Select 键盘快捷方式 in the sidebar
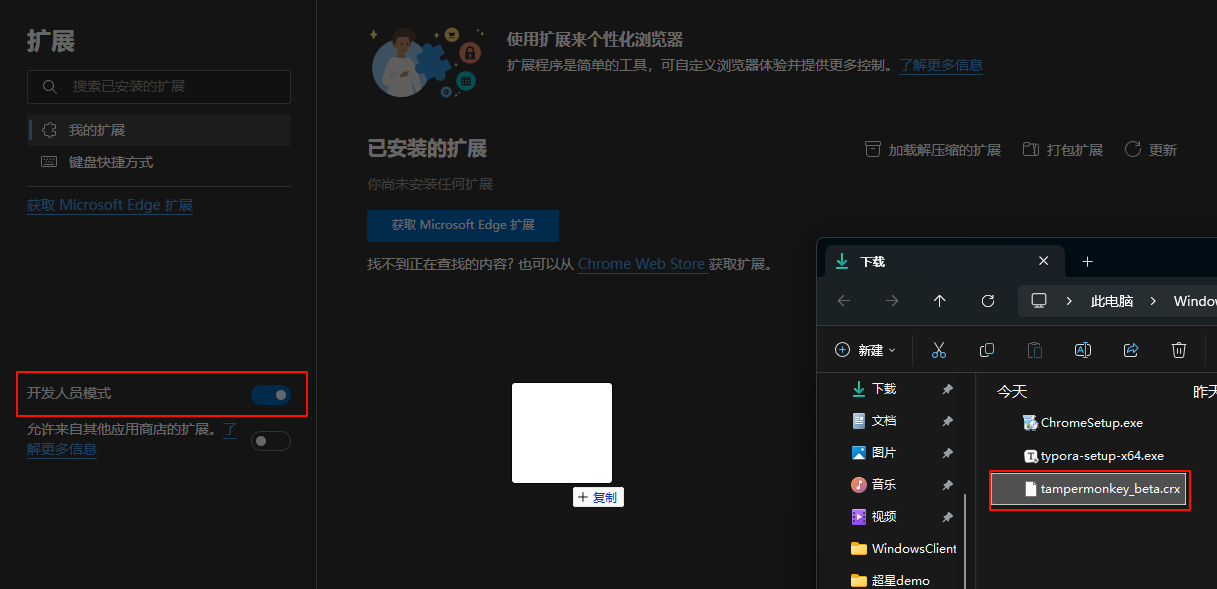The width and height of the screenshot is (1217, 589). click(x=110, y=162)
